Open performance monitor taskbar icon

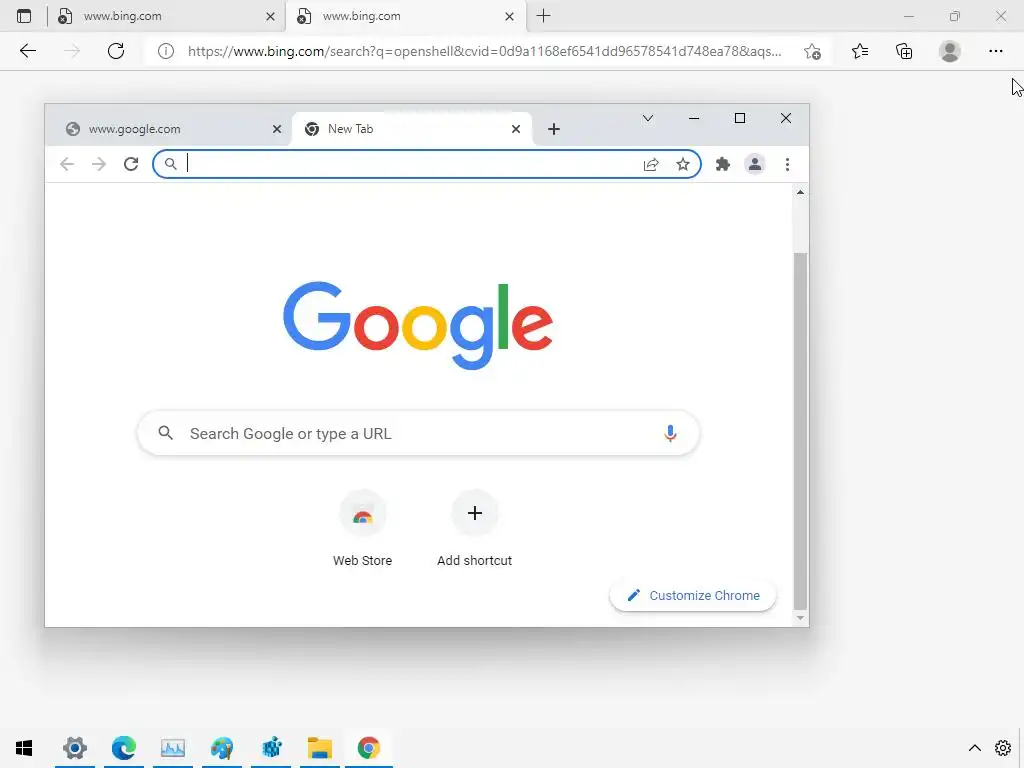pos(173,748)
